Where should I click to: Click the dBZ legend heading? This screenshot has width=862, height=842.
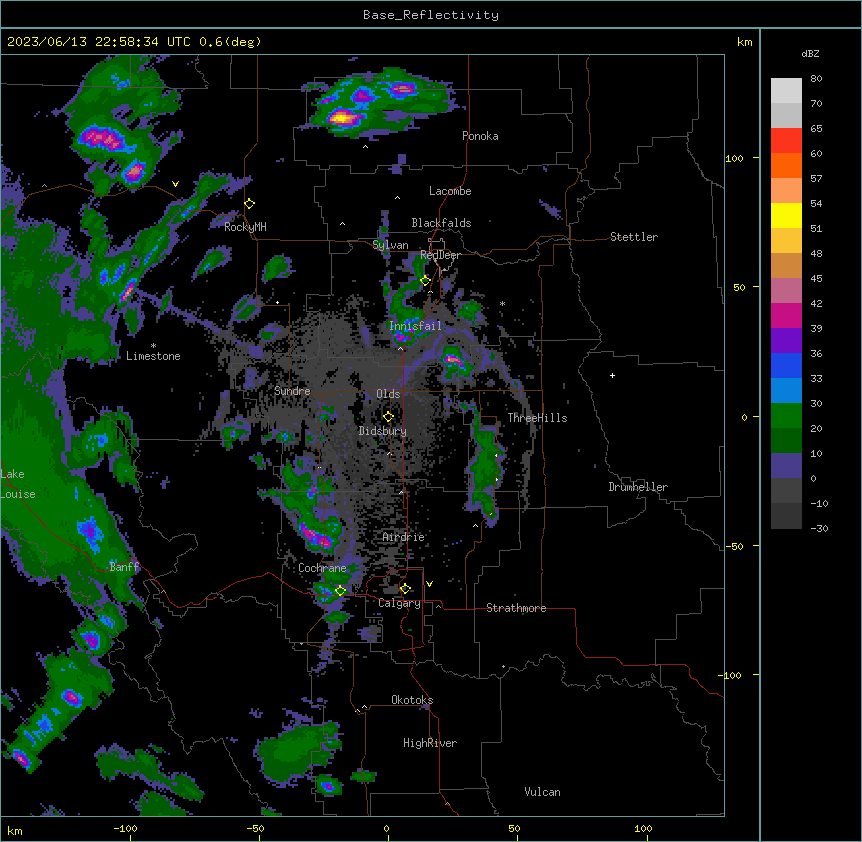click(x=810, y=53)
